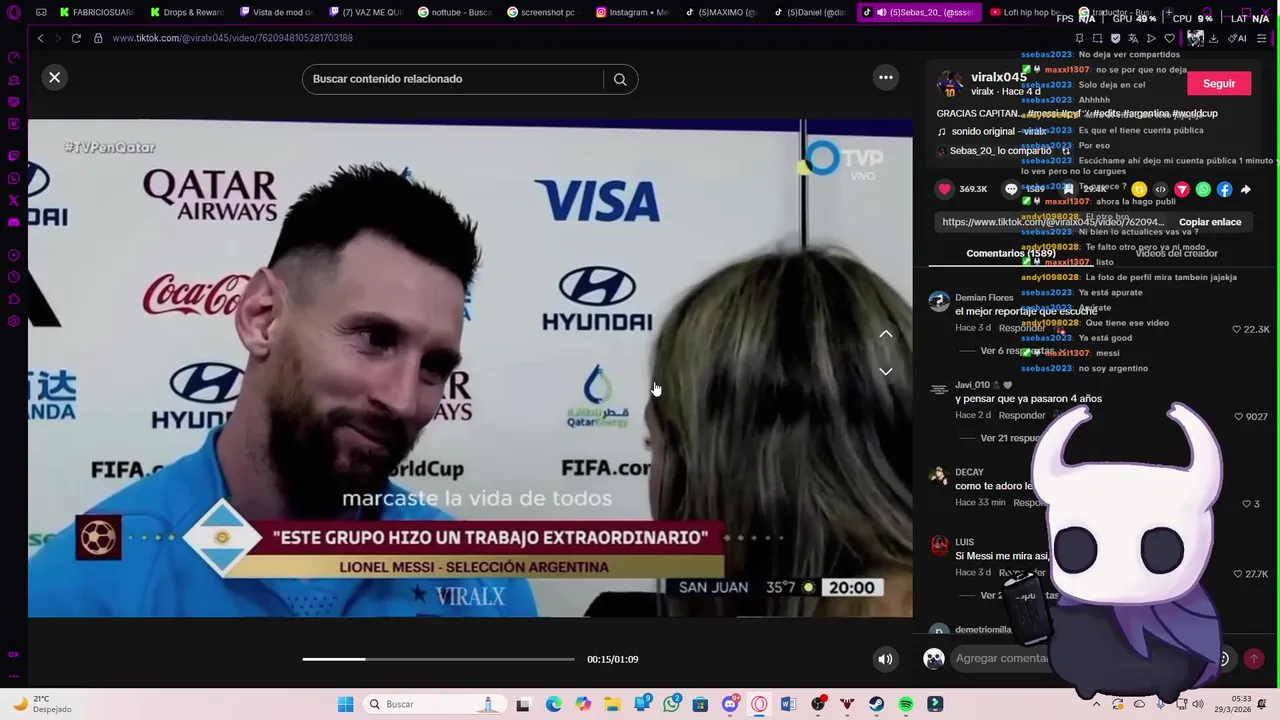The width and height of the screenshot is (1280, 720).
Task: Open File Explorer from taskbar
Action: 612,704
